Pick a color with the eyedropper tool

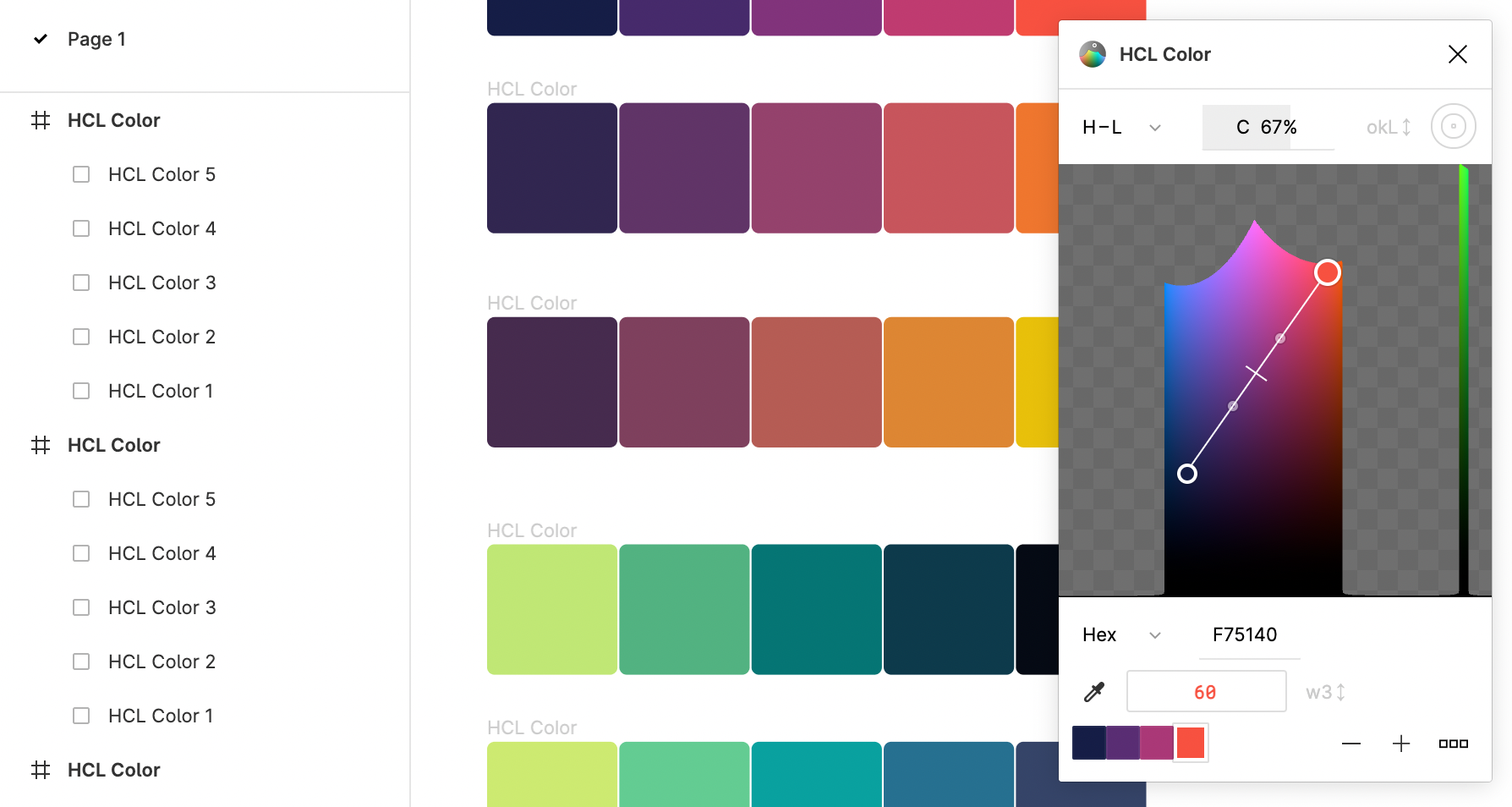[x=1094, y=693]
